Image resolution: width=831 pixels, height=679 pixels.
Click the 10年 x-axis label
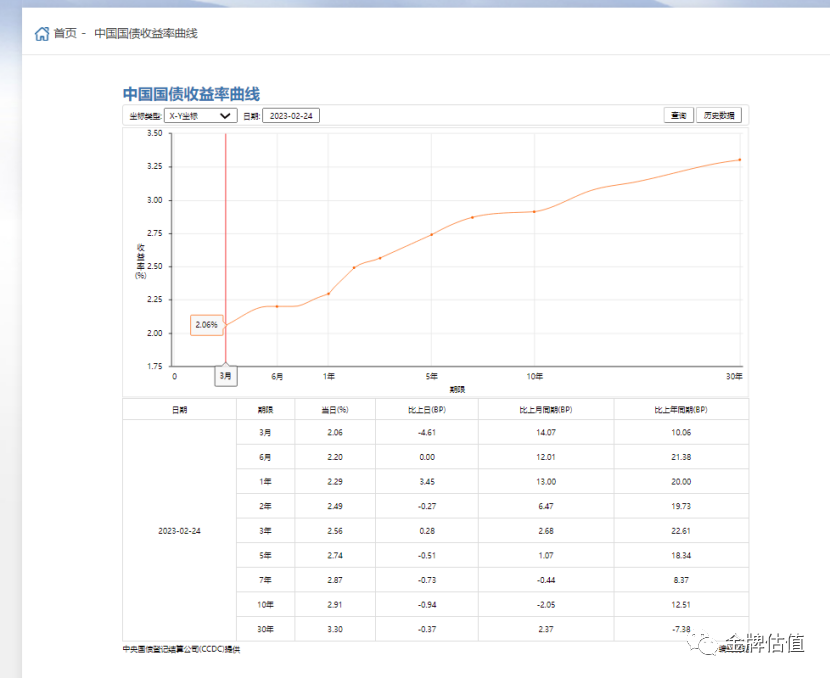tap(534, 376)
